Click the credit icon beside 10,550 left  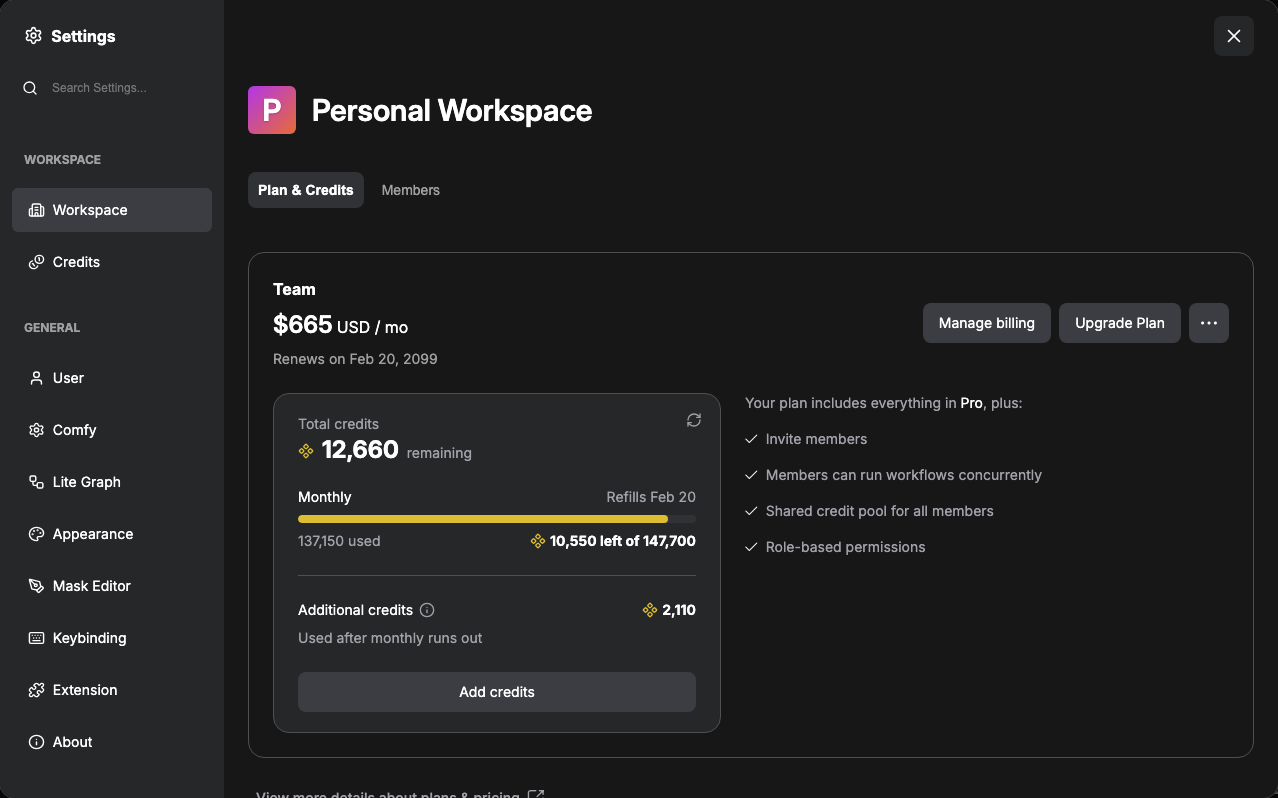point(538,541)
